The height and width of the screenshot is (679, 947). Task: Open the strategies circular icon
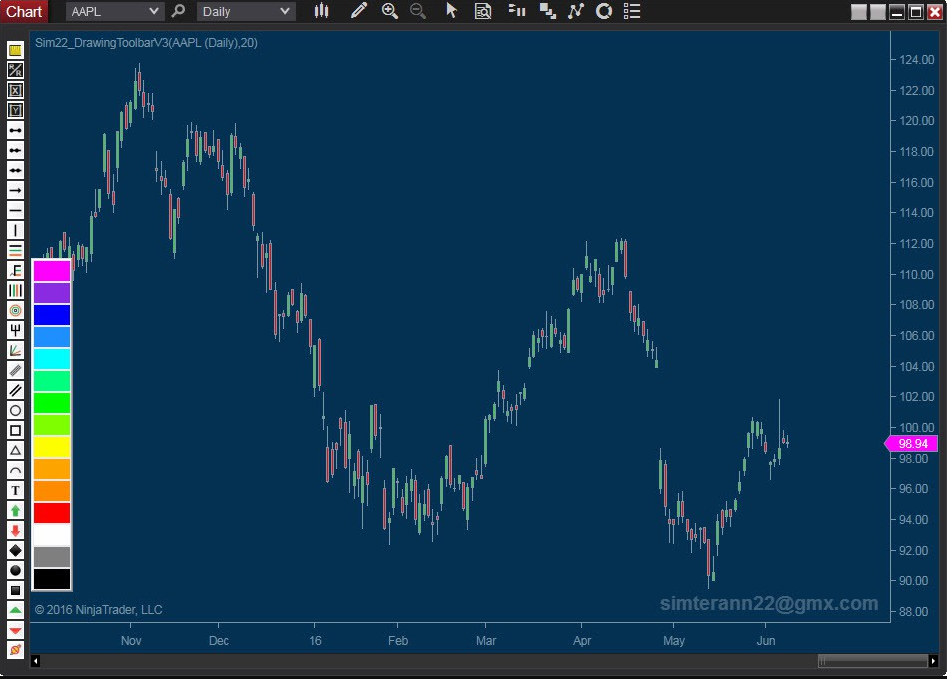click(603, 11)
